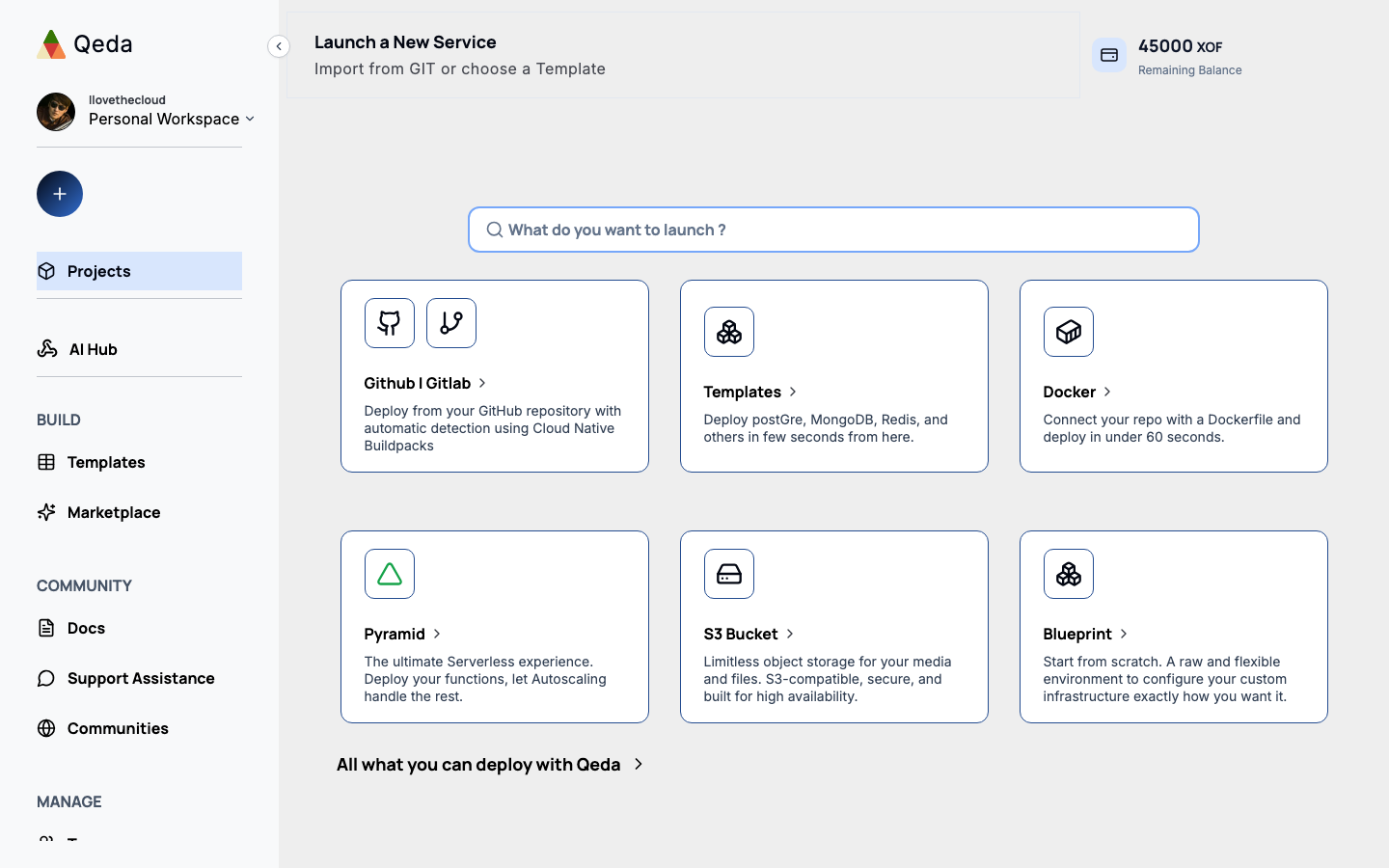Click the GitHub octocat icon
The width and height of the screenshot is (1389, 868).
pyautogui.click(x=390, y=323)
